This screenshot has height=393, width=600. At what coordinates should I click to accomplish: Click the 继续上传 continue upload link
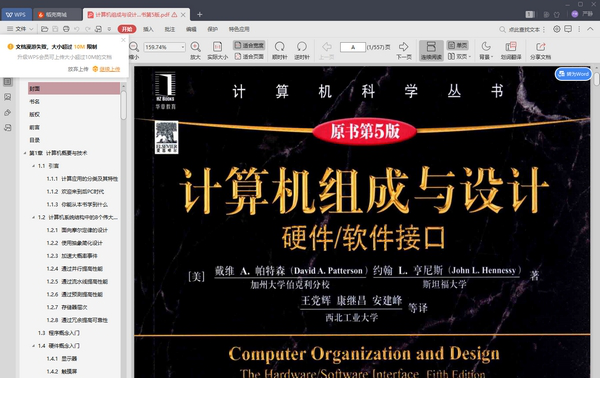[x=110, y=69]
